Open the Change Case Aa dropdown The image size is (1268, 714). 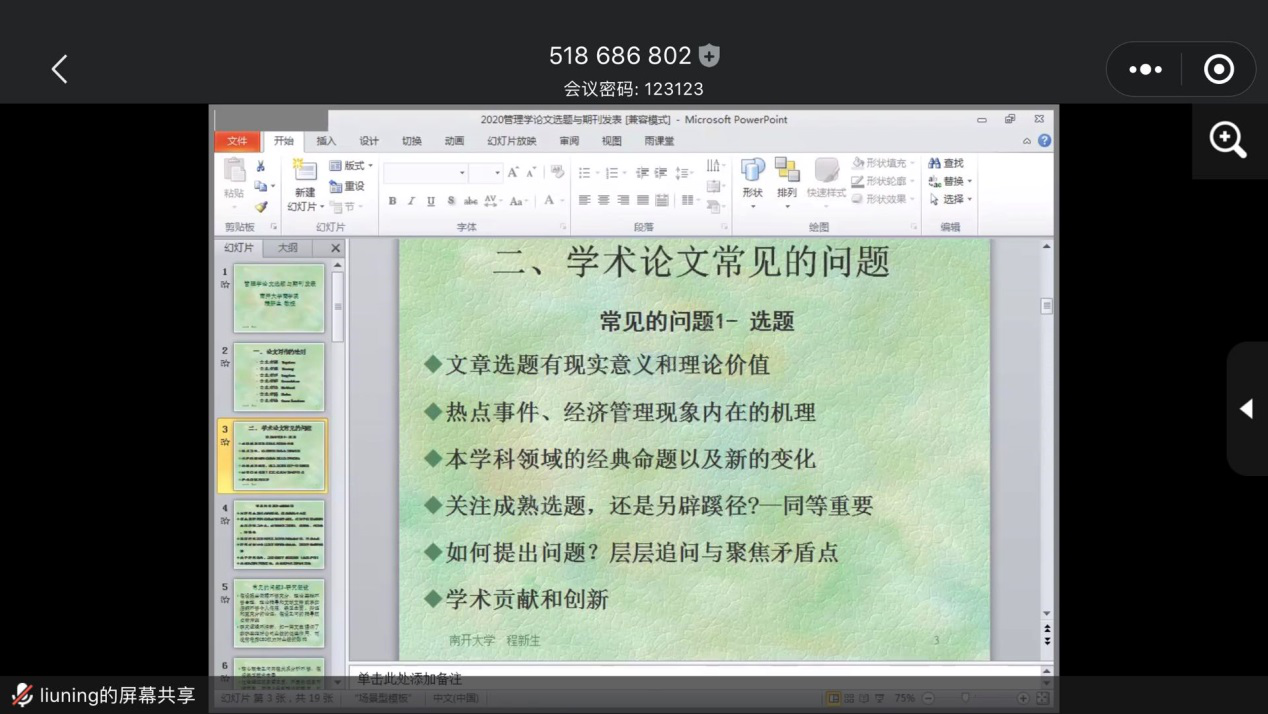tap(518, 201)
